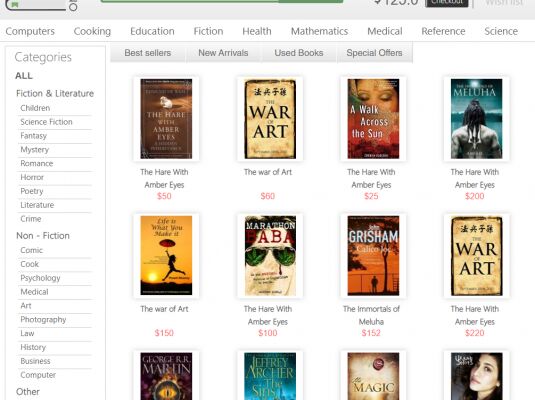Open Life is What You Make it cover

(x=166, y=256)
